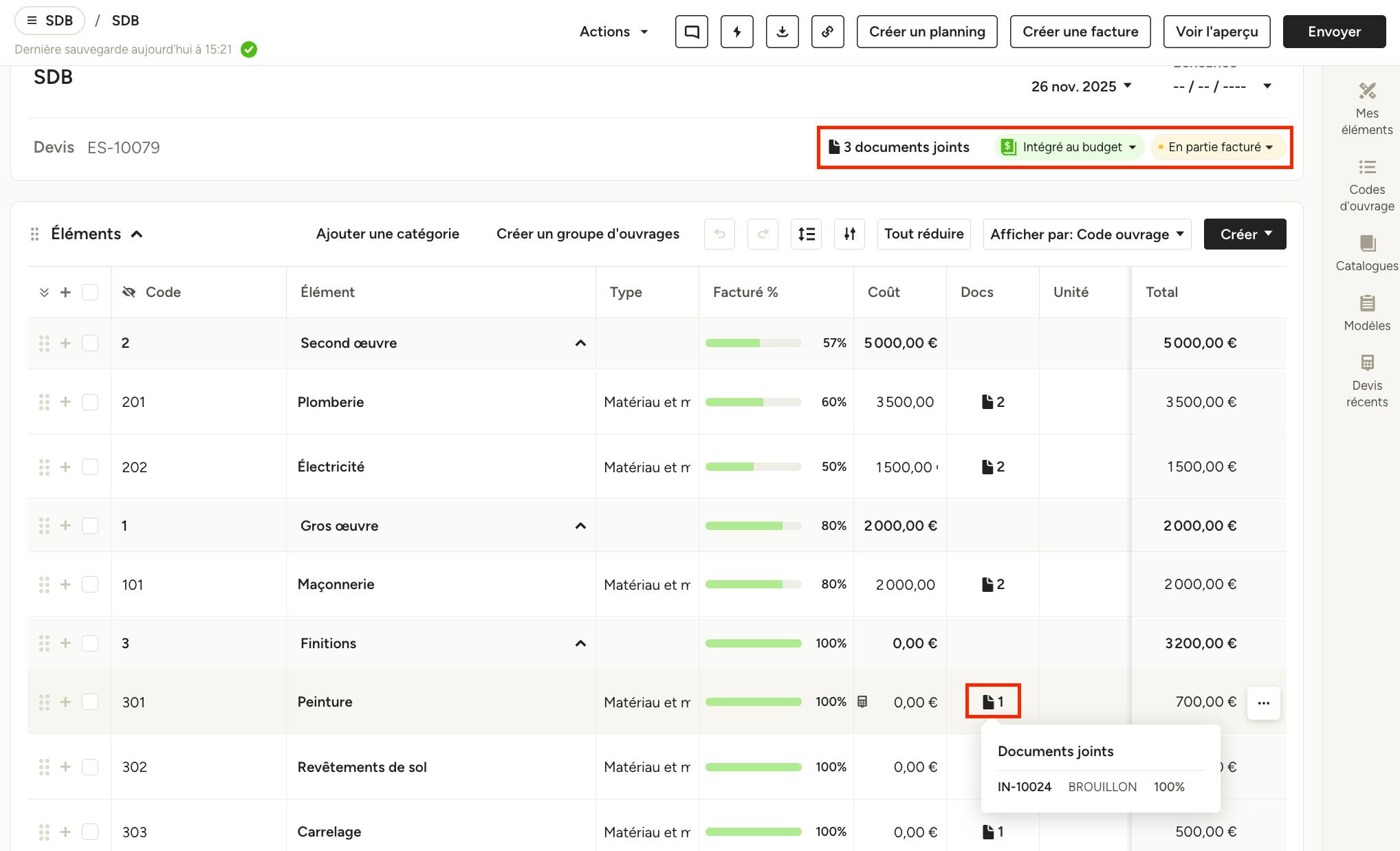Open the Actions dropdown menu

tap(614, 32)
